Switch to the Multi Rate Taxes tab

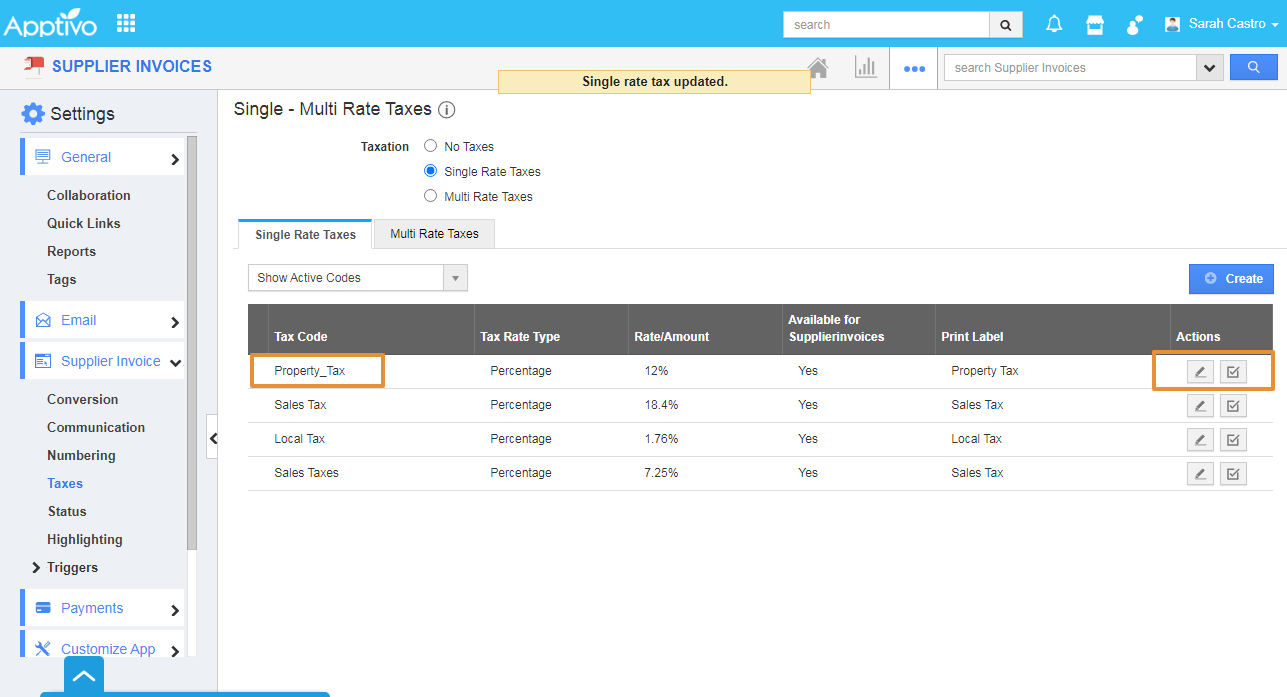434,234
